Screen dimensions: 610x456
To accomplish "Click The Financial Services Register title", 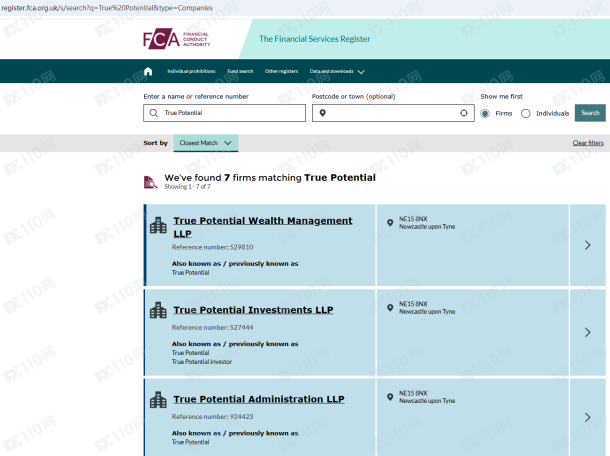I will pos(314,39).
